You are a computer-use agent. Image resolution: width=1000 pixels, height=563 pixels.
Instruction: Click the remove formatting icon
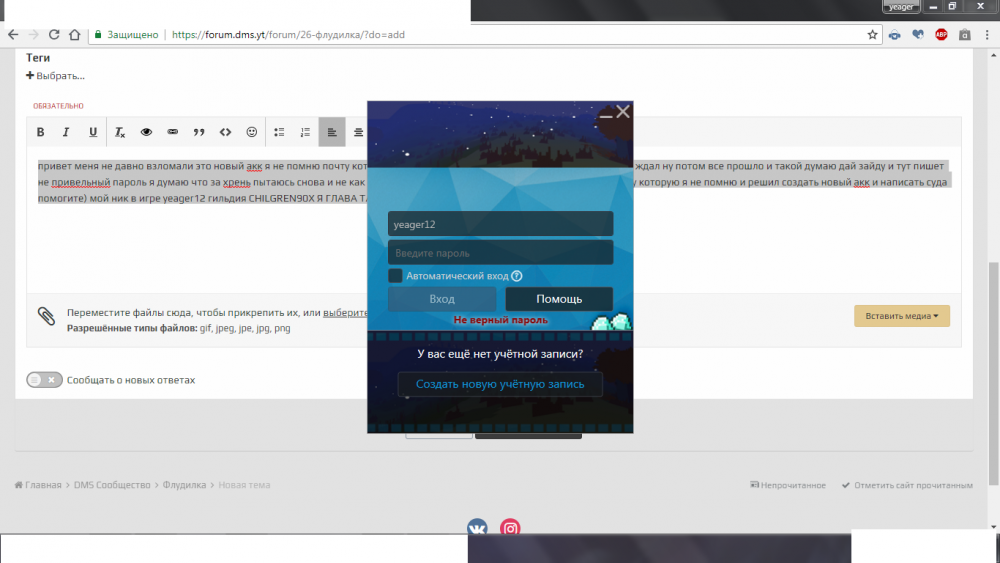(x=120, y=132)
